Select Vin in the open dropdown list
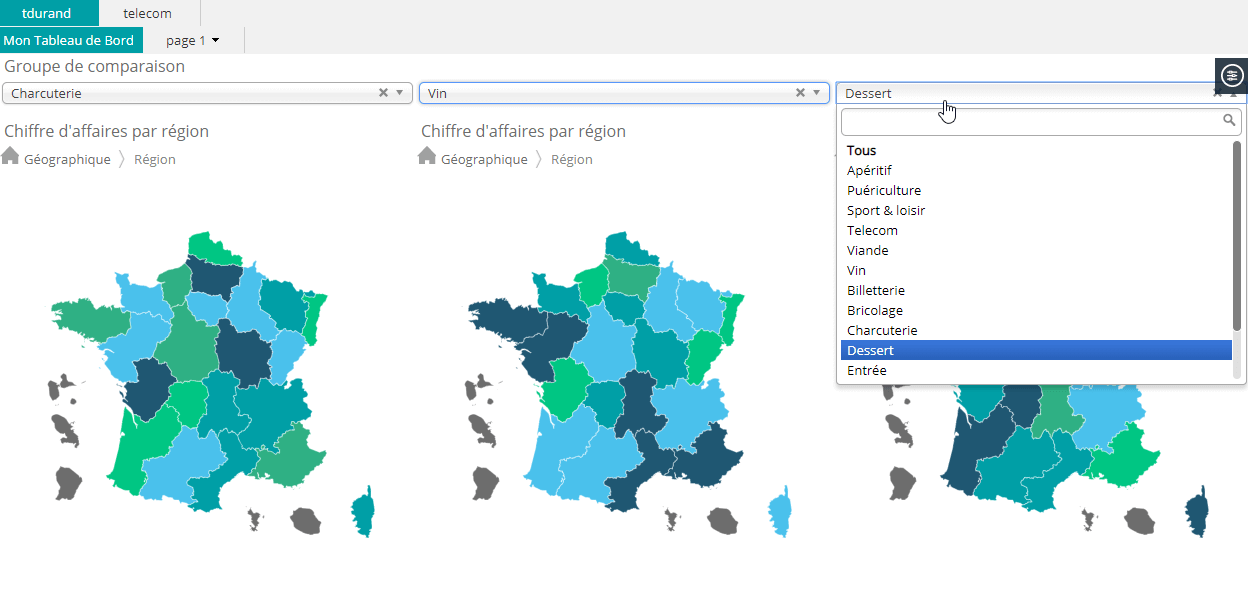 [1036, 271]
